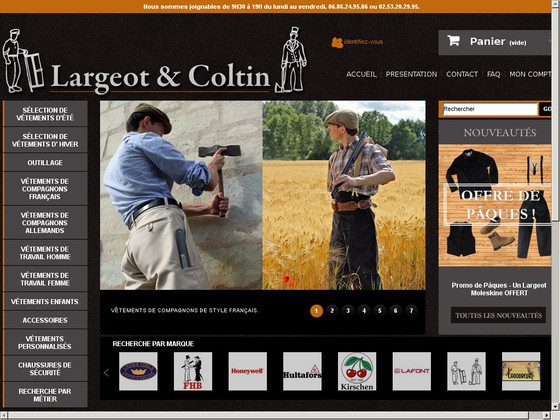The image size is (560, 420).
Task: Open the Offre de Pâques promo image
Action: click(495, 205)
